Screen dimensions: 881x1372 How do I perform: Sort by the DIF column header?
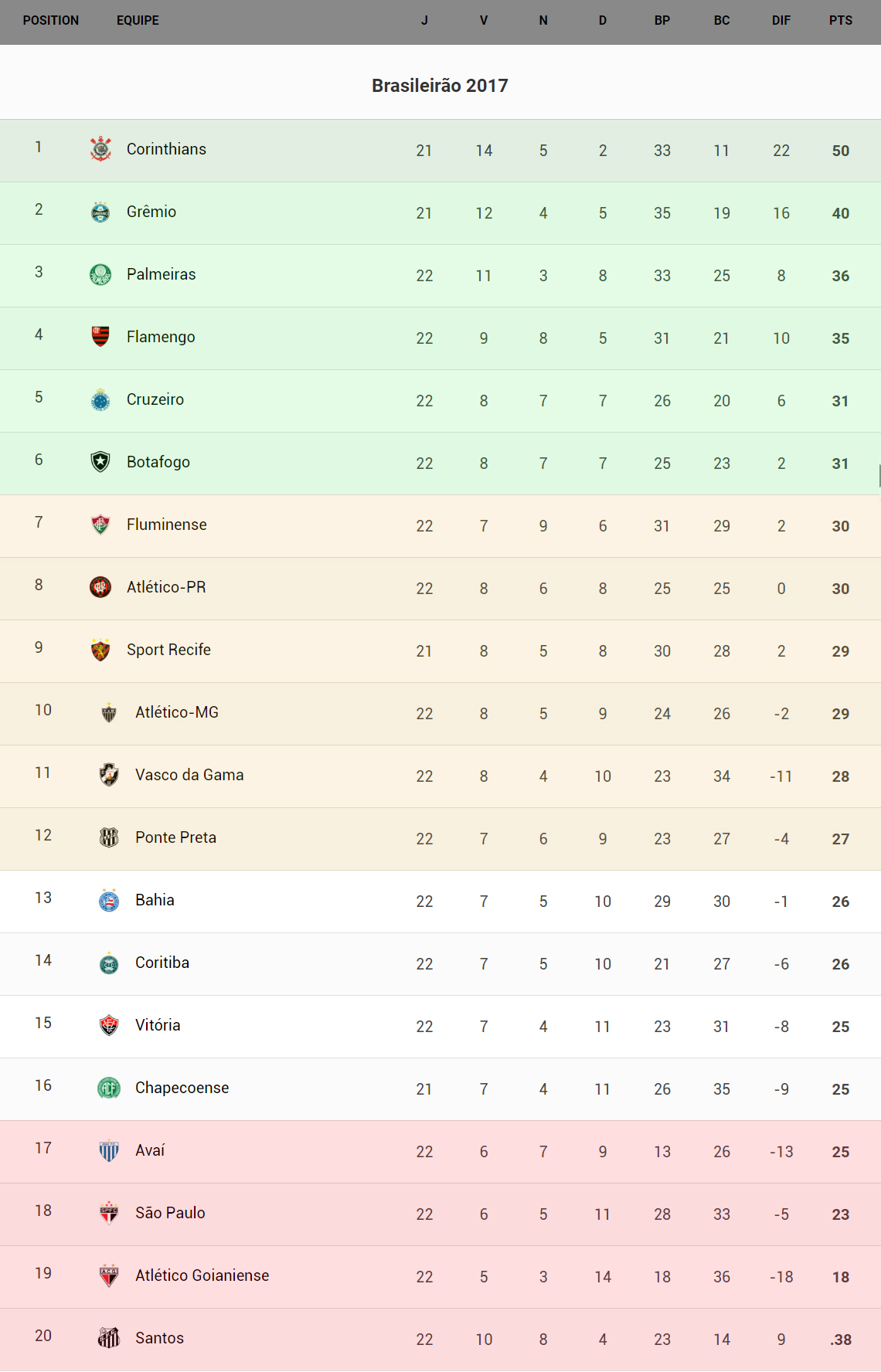tap(781, 21)
